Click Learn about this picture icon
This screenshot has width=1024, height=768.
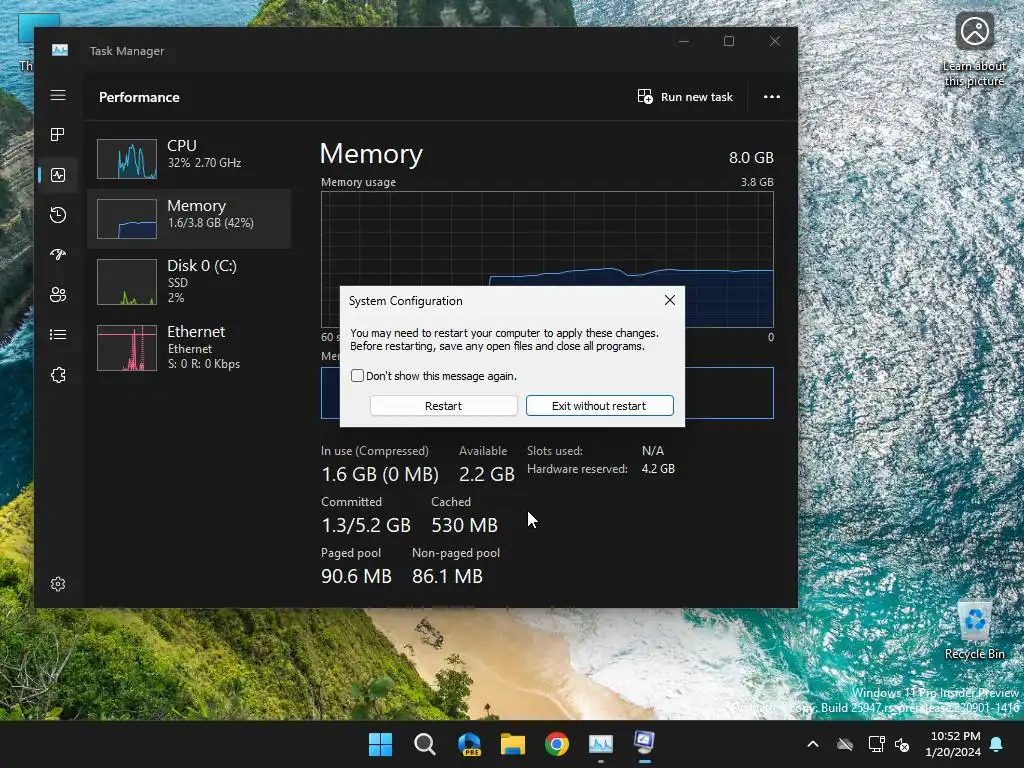(x=974, y=50)
